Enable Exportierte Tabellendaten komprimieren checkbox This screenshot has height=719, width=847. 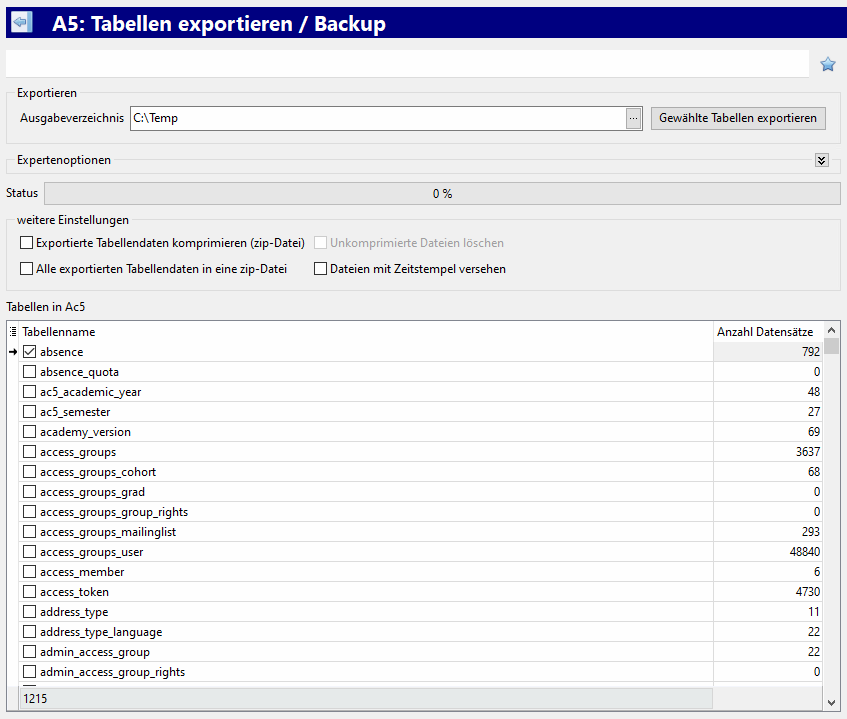pyautogui.click(x=27, y=243)
